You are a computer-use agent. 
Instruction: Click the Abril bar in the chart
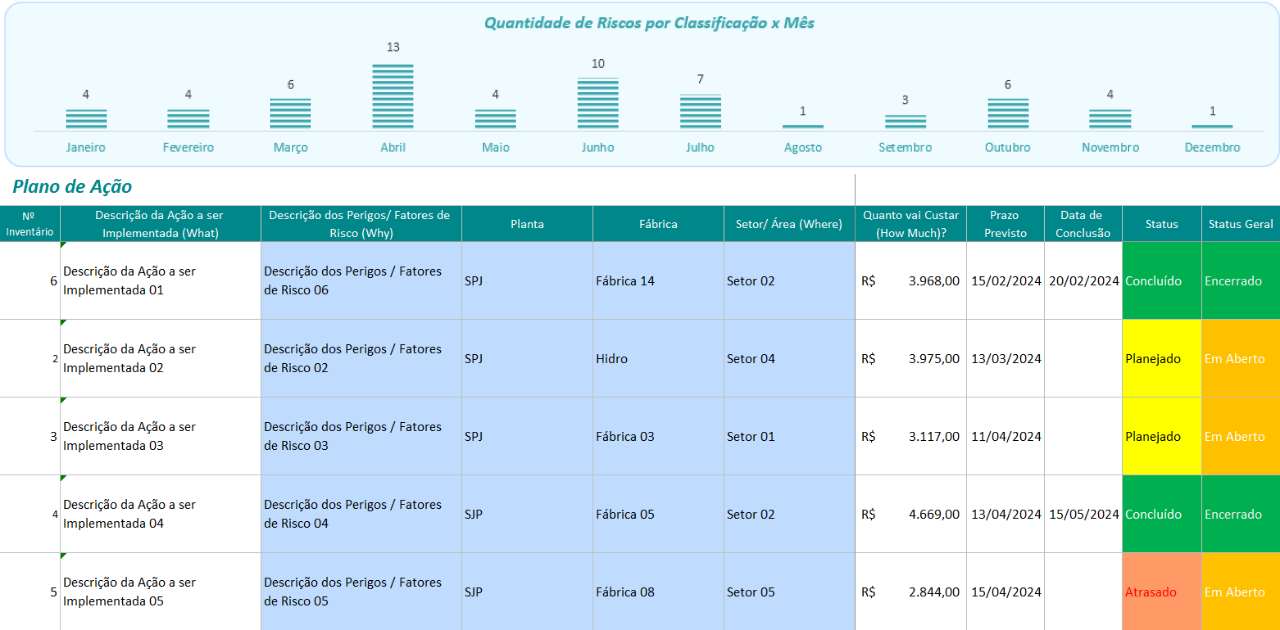point(393,97)
